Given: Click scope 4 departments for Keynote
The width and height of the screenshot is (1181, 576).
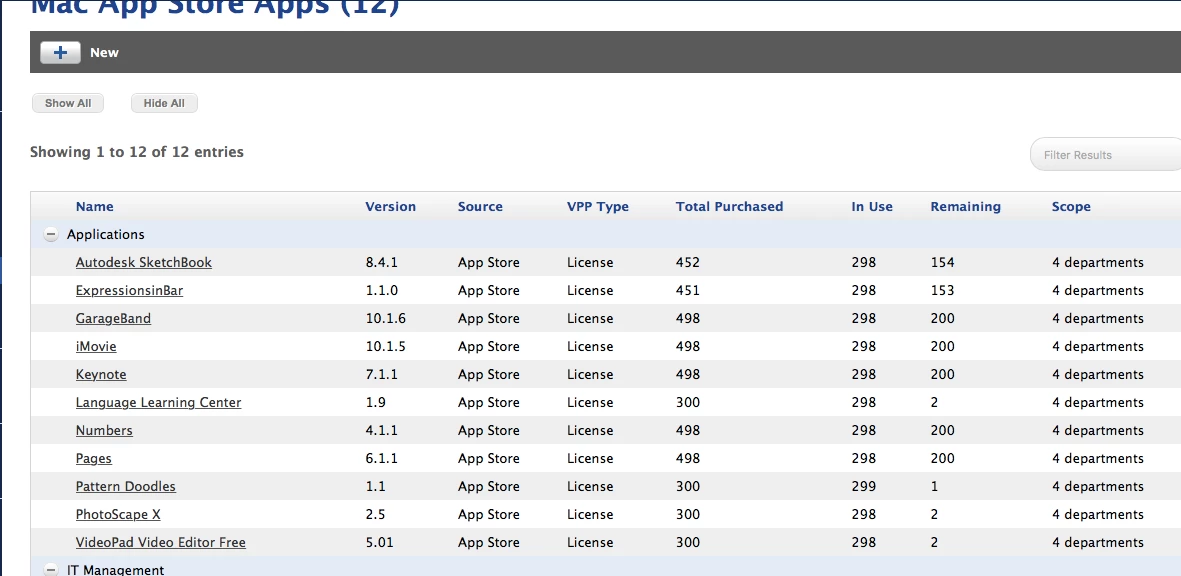Looking at the screenshot, I should coord(1097,374).
